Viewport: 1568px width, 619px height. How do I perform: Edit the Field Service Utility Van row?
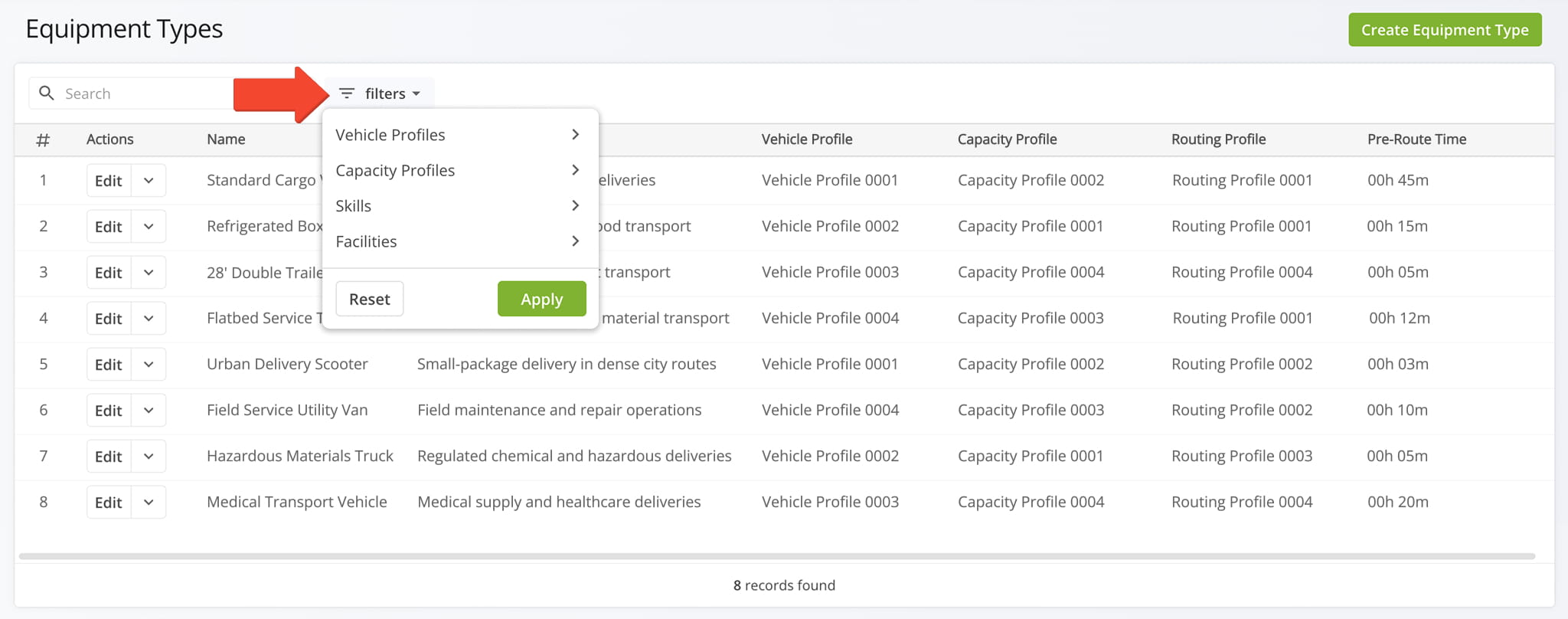click(109, 411)
